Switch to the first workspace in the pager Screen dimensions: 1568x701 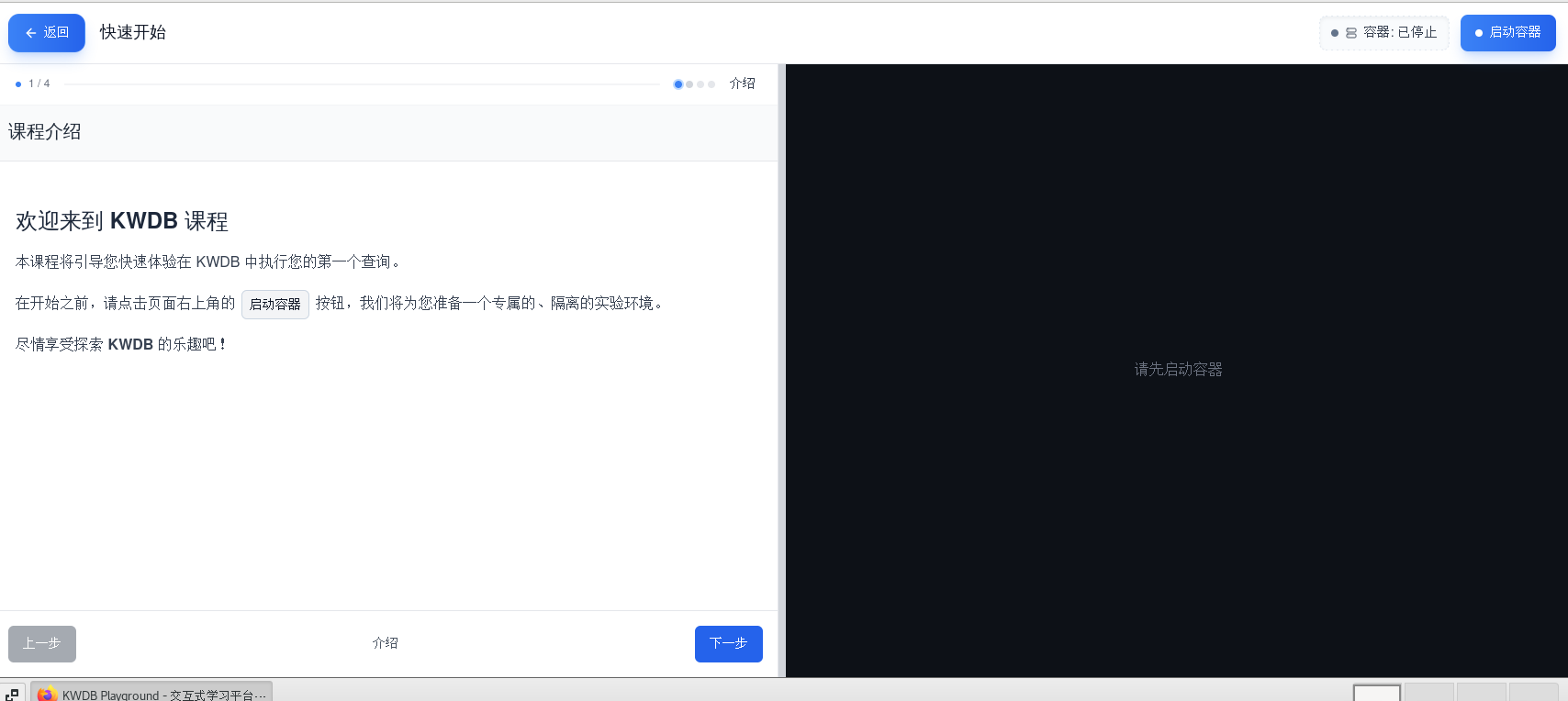[1377, 693]
